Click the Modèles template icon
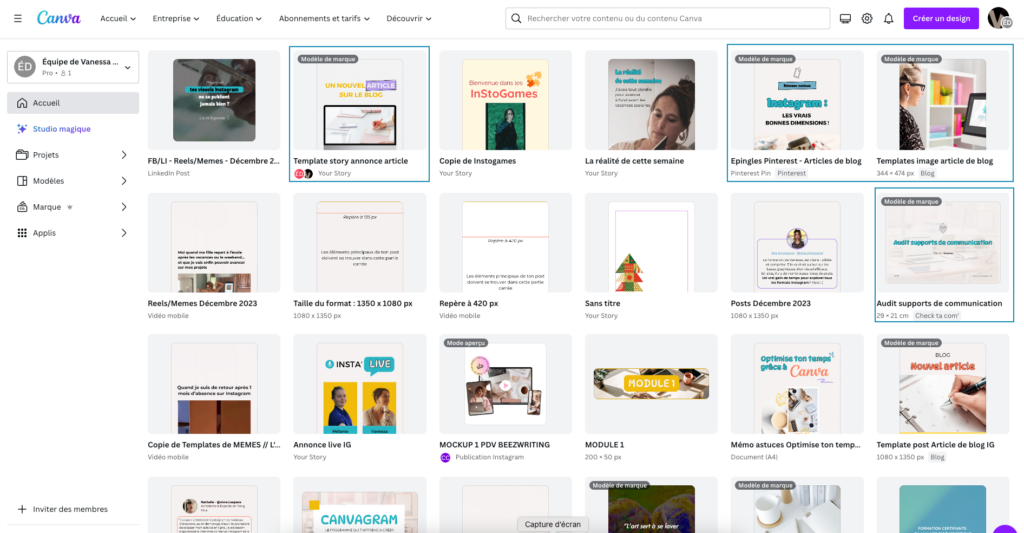1024x533 pixels. click(22, 181)
